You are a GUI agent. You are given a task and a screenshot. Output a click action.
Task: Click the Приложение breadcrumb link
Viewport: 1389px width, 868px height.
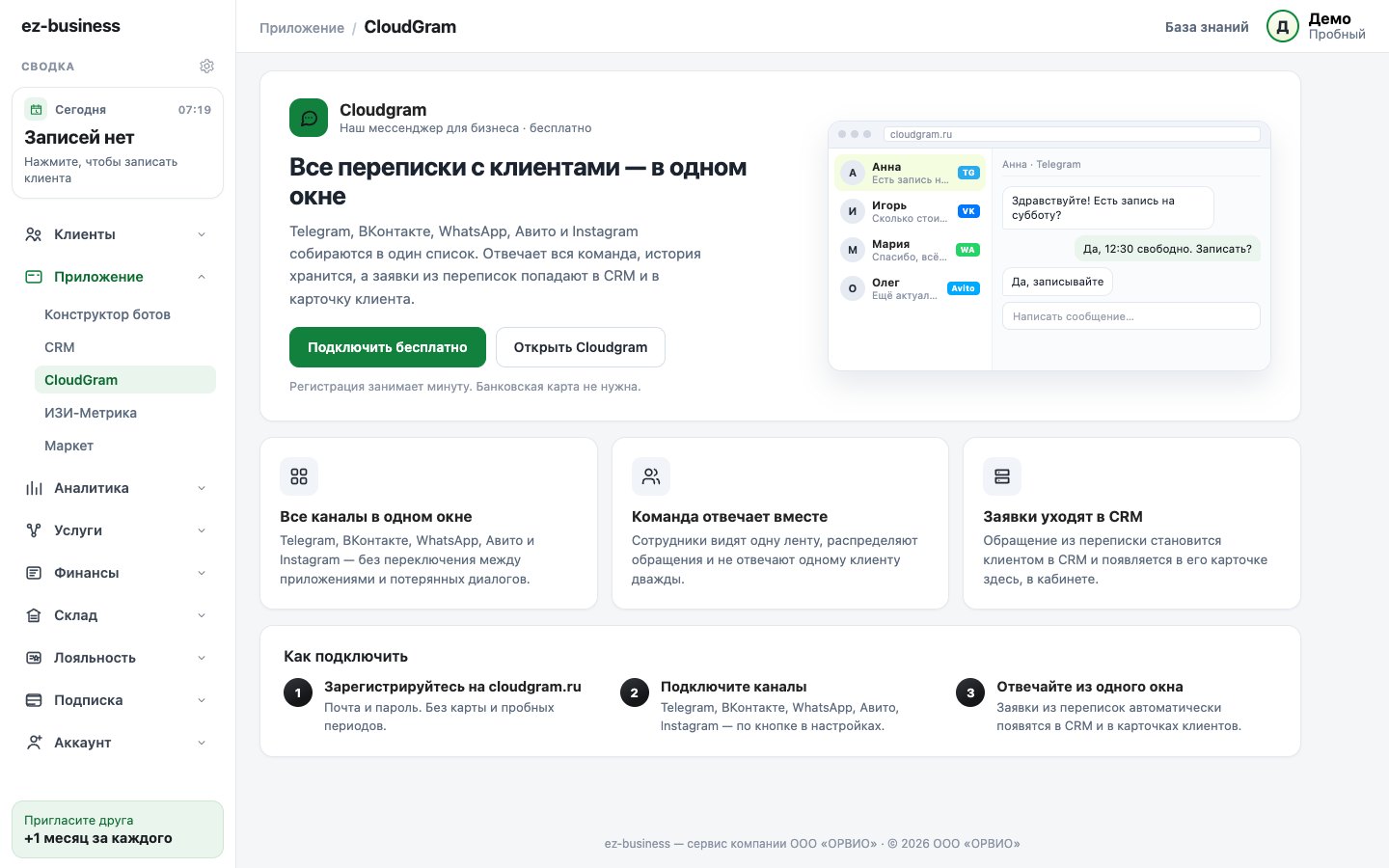pyautogui.click(x=302, y=28)
